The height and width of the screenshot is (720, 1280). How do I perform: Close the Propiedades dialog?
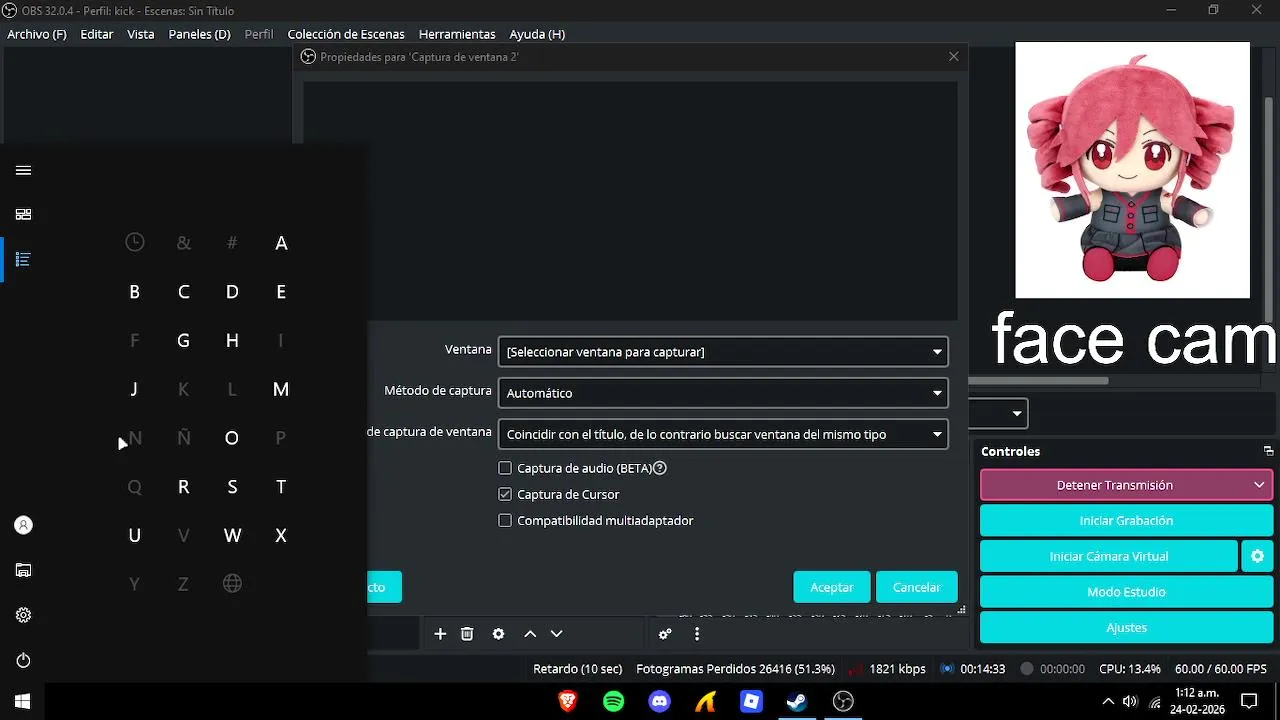[x=953, y=57]
